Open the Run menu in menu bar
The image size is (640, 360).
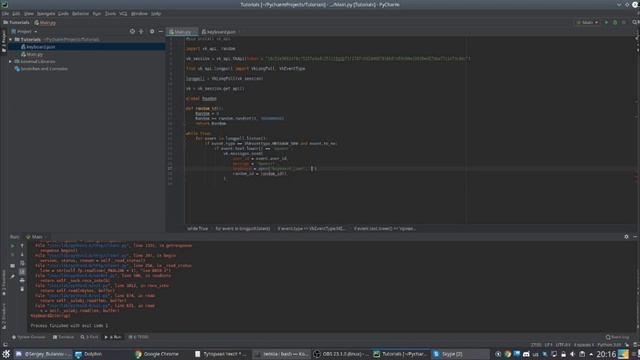(x=96, y=13)
